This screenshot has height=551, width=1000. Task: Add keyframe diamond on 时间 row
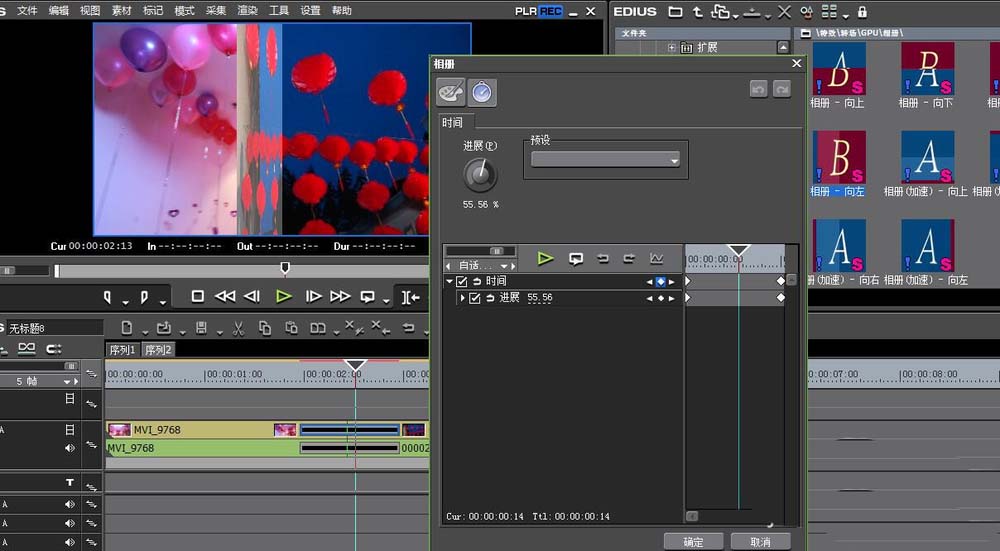pyautogui.click(x=660, y=281)
